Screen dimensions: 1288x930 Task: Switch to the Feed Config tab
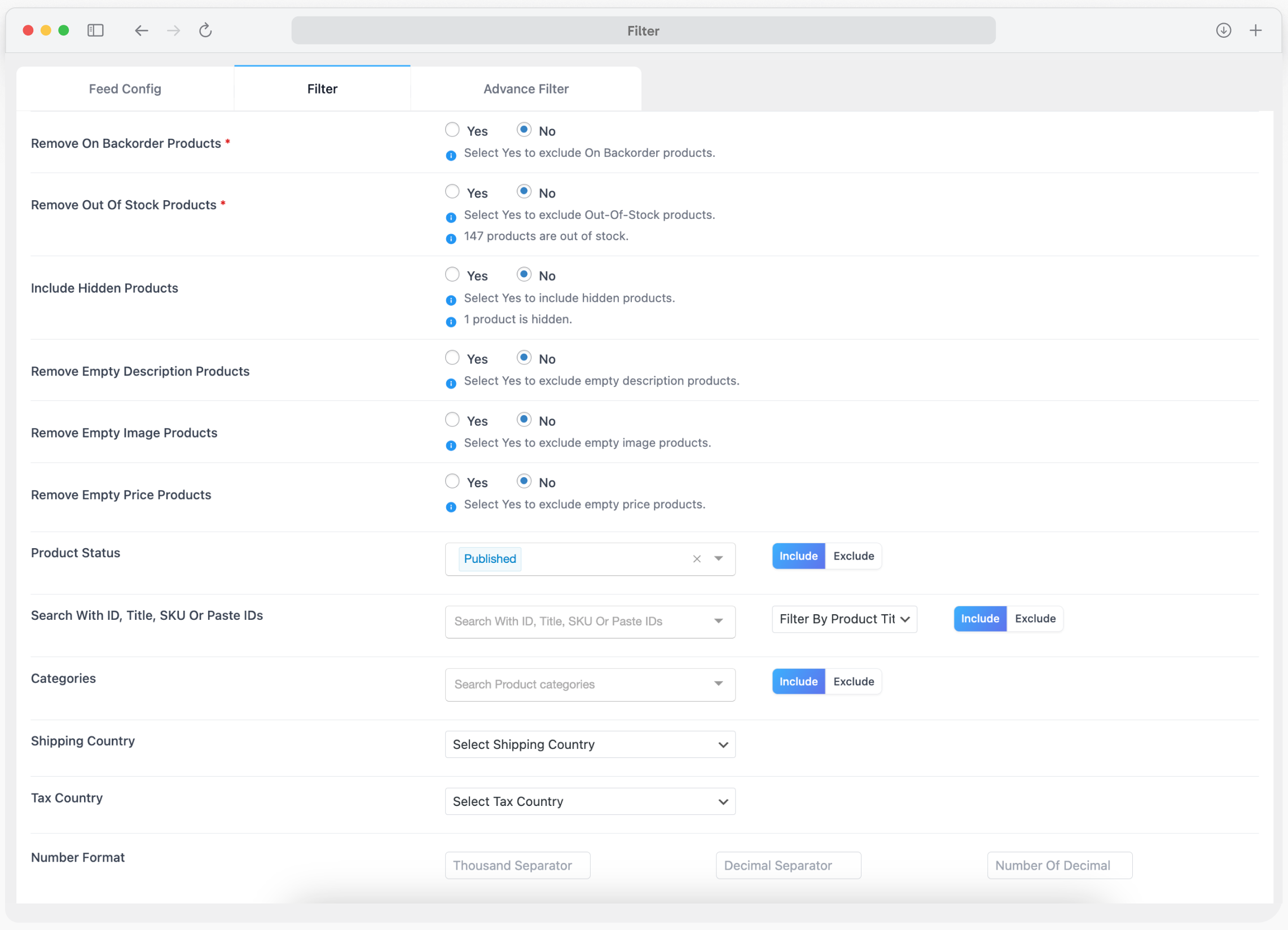125,89
